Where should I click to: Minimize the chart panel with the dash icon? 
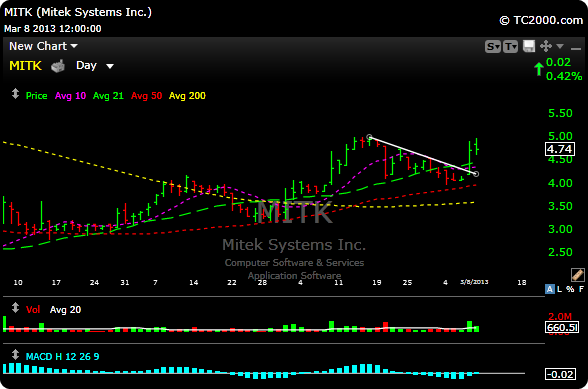coord(576,48)
